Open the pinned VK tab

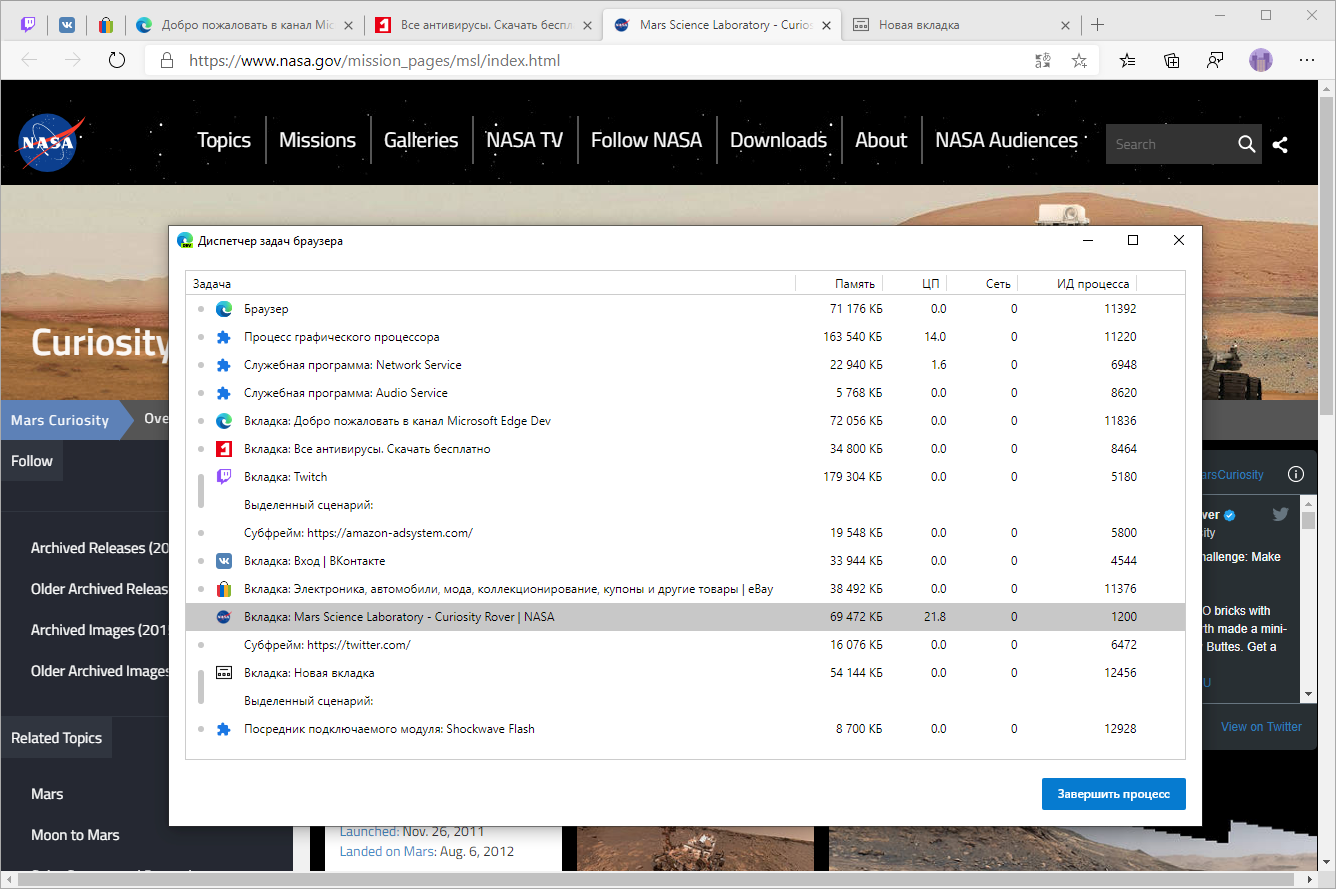[67, 25]
